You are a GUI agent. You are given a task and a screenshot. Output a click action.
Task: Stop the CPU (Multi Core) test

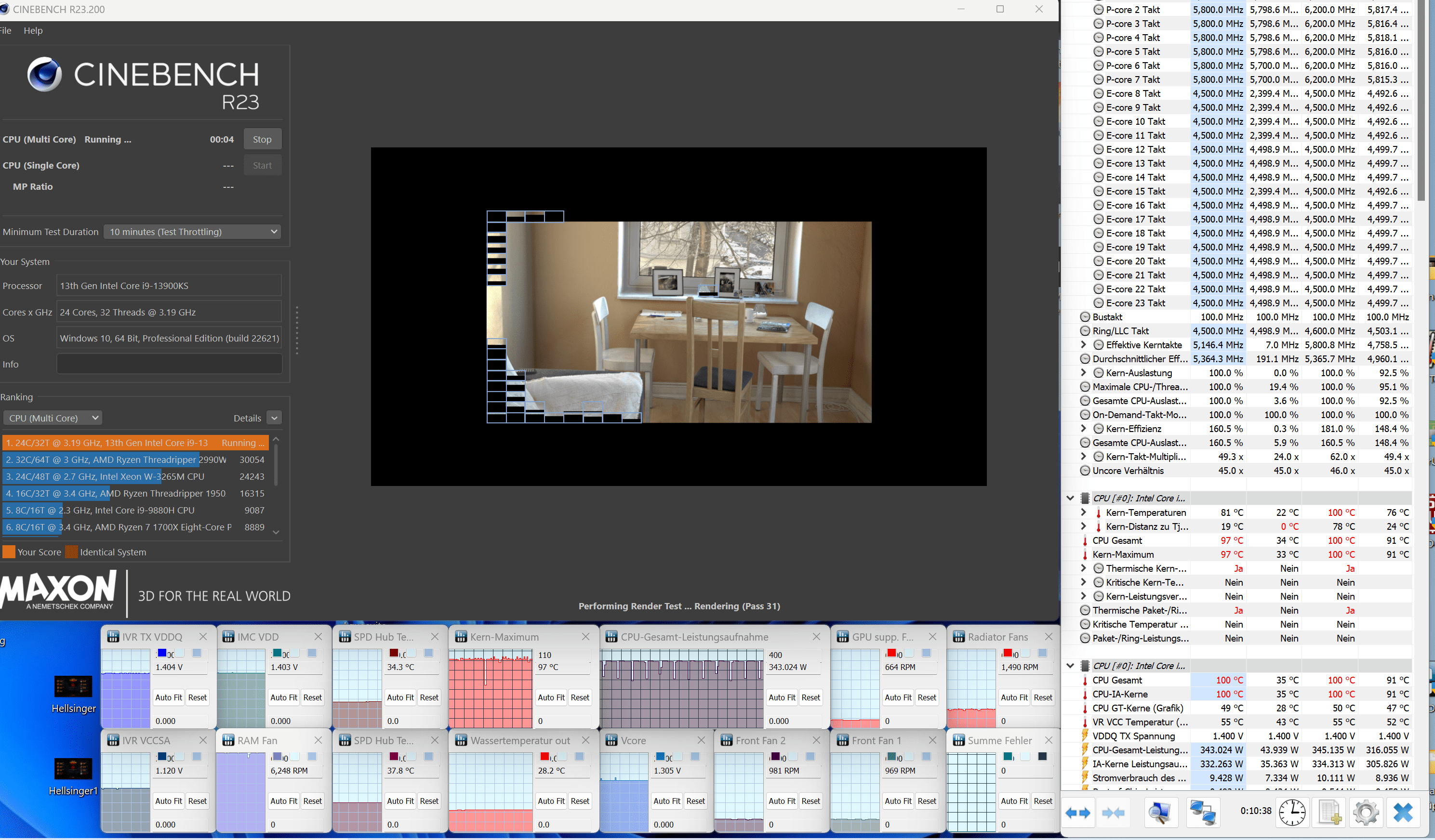point(263,139)
